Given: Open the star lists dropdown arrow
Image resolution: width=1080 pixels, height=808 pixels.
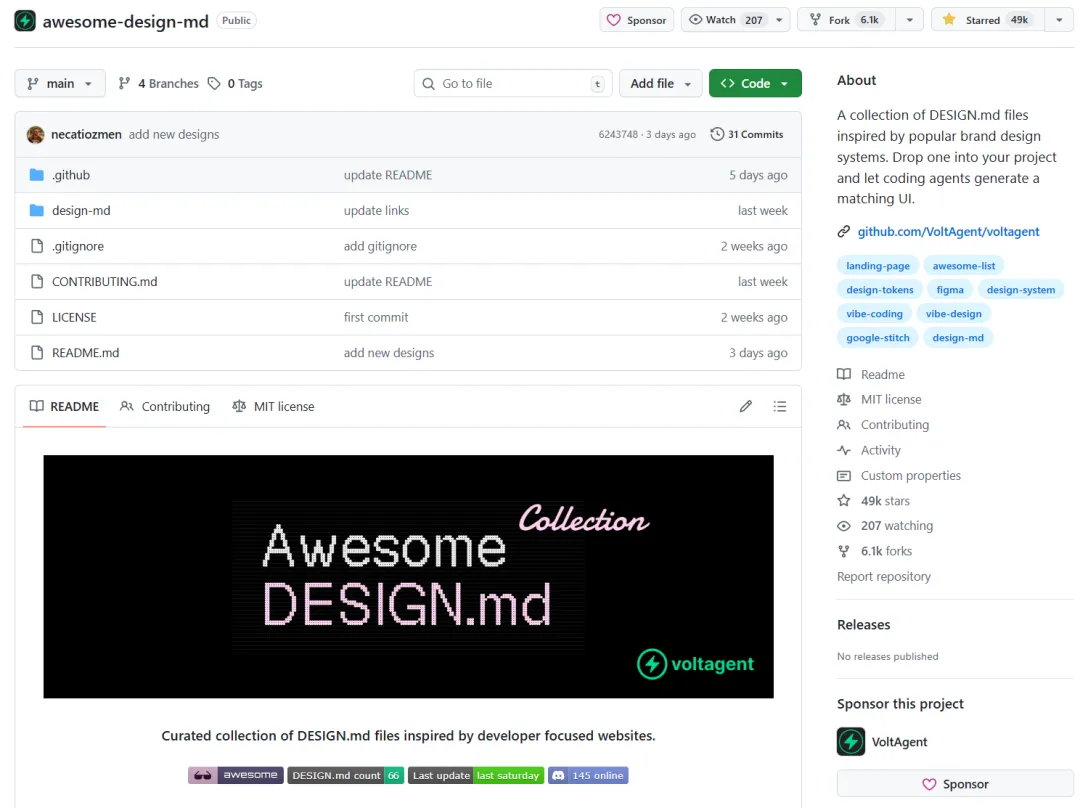Looking at the screenshot, I should 1059,20.
